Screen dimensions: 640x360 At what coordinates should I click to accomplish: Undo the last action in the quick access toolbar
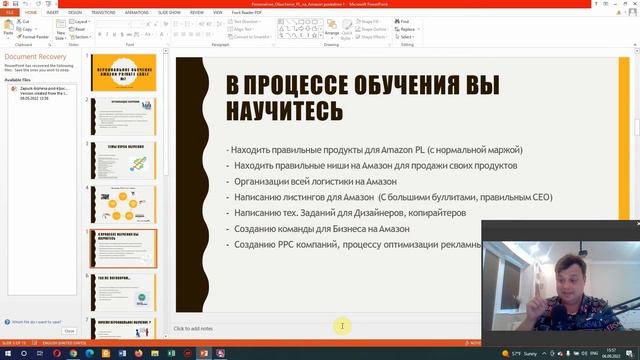25,4
